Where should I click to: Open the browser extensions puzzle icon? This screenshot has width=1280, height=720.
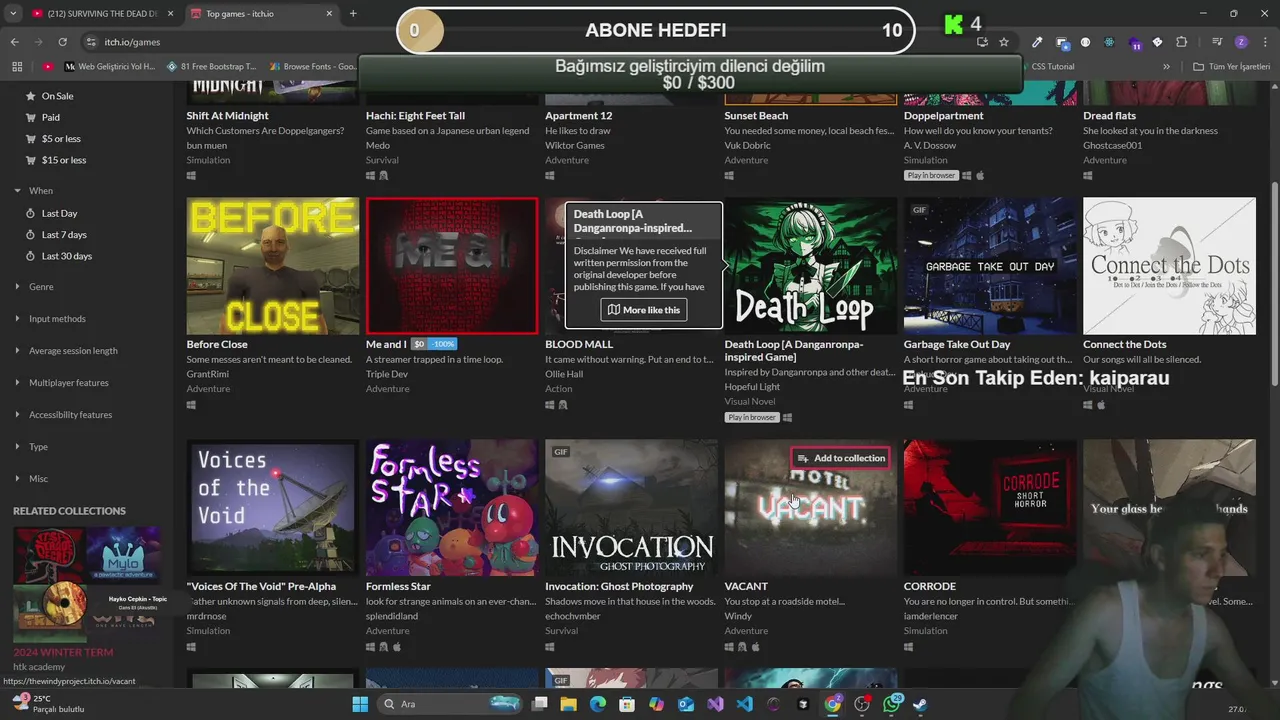pos(1181,42)
